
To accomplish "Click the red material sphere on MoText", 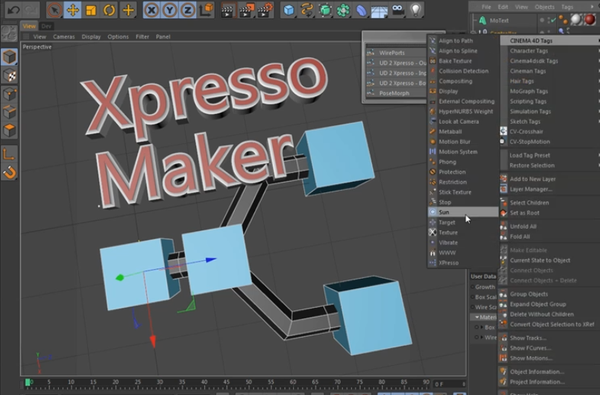I will coord(590,20).
